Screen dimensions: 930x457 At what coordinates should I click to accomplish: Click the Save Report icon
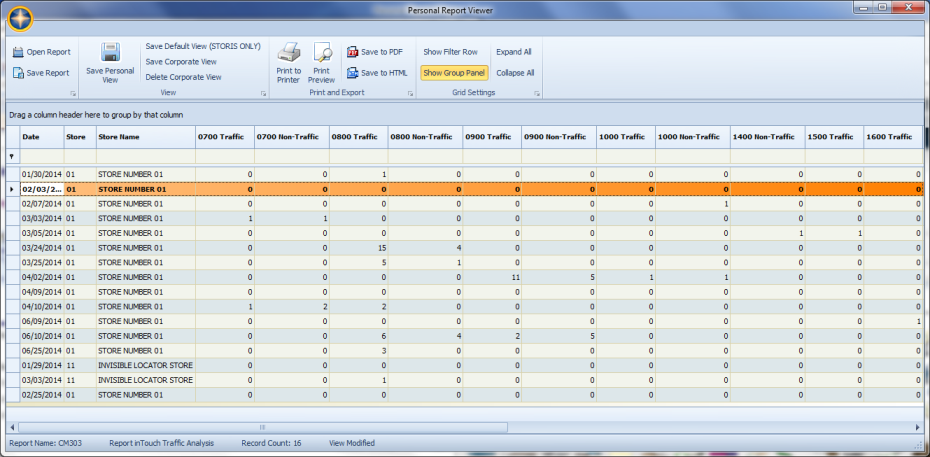click(x=19, y=73)
